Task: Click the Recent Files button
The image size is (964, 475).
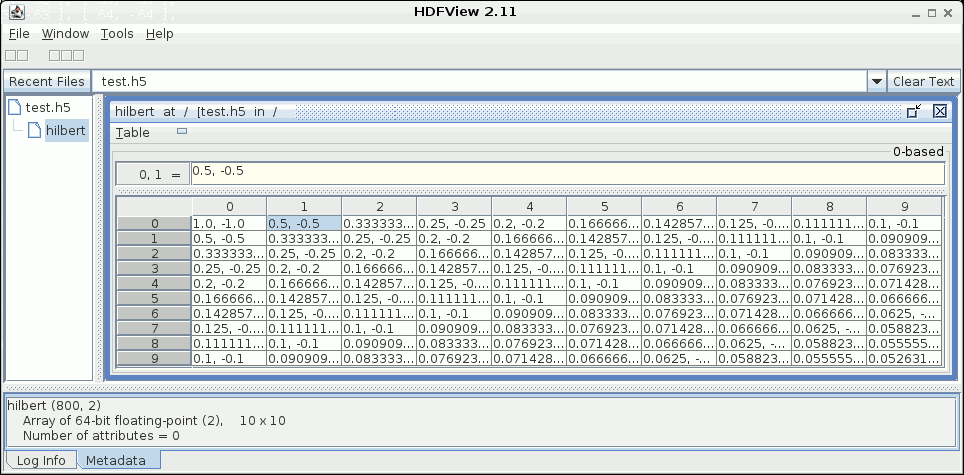Action: (x=46, y=82)
